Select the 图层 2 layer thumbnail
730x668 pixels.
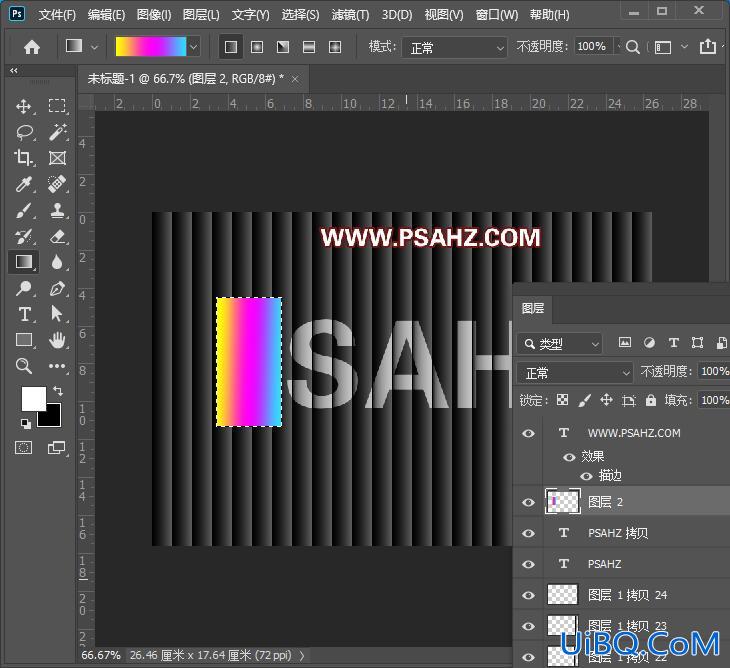(563, 502)
